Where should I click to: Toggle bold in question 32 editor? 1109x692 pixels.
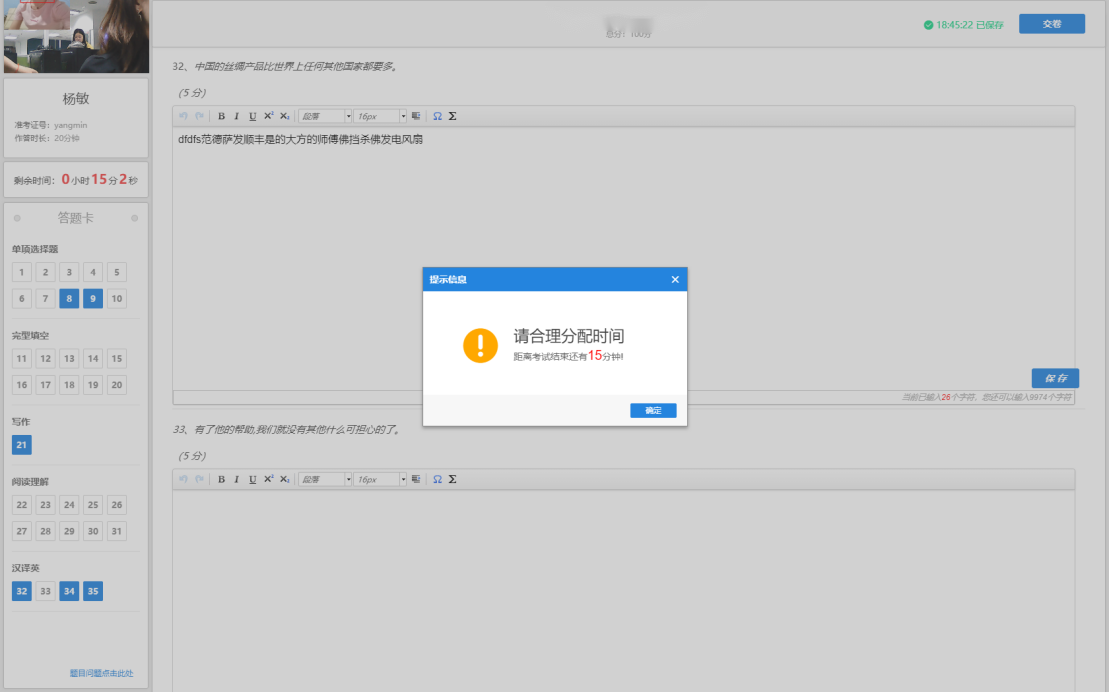click(x=221, y=116)
